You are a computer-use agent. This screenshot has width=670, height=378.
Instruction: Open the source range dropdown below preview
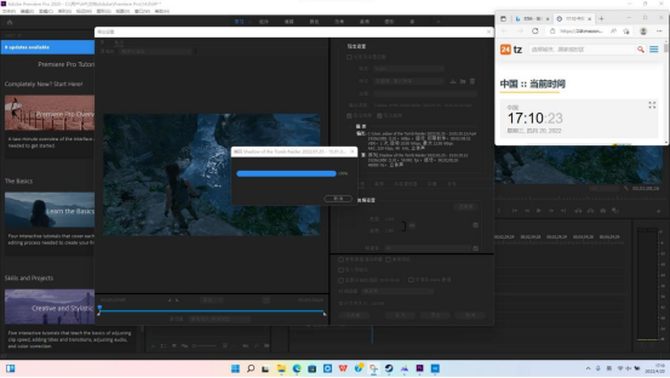(x=220, y=319)
